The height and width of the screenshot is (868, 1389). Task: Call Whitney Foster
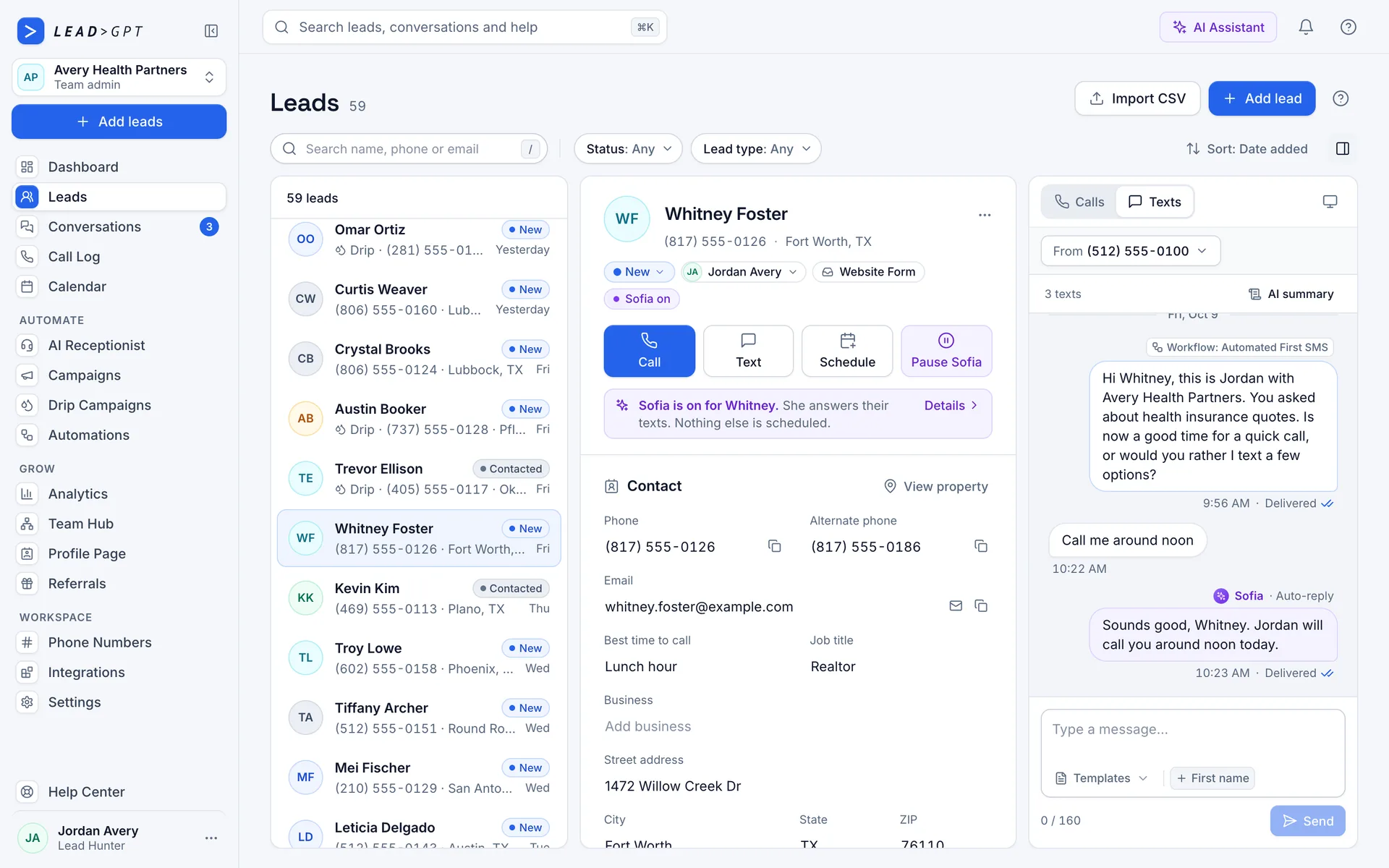(x=650, y=351)
